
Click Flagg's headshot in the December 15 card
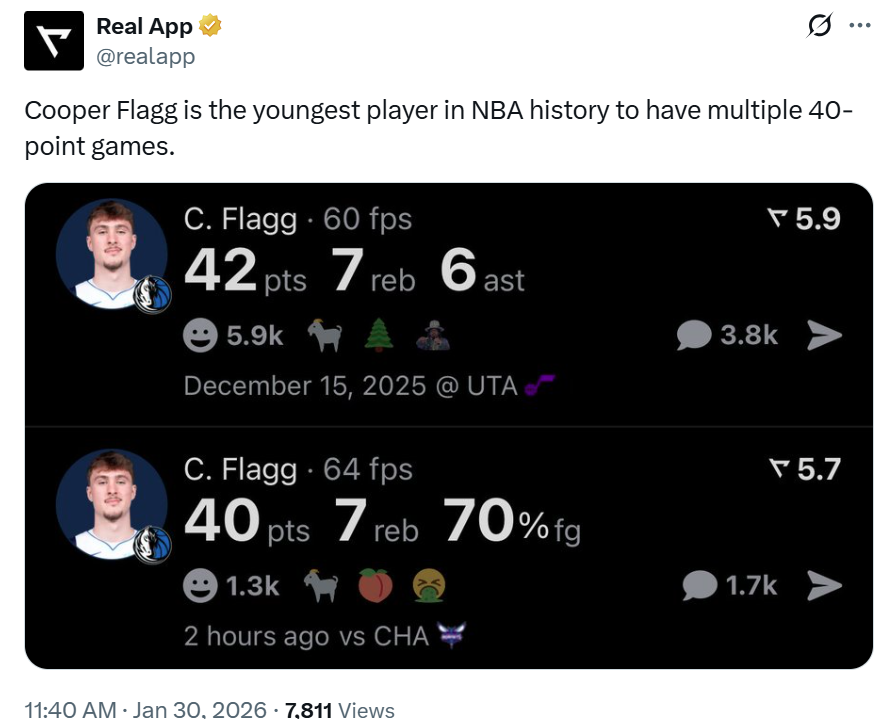click(x=111, y=253)
